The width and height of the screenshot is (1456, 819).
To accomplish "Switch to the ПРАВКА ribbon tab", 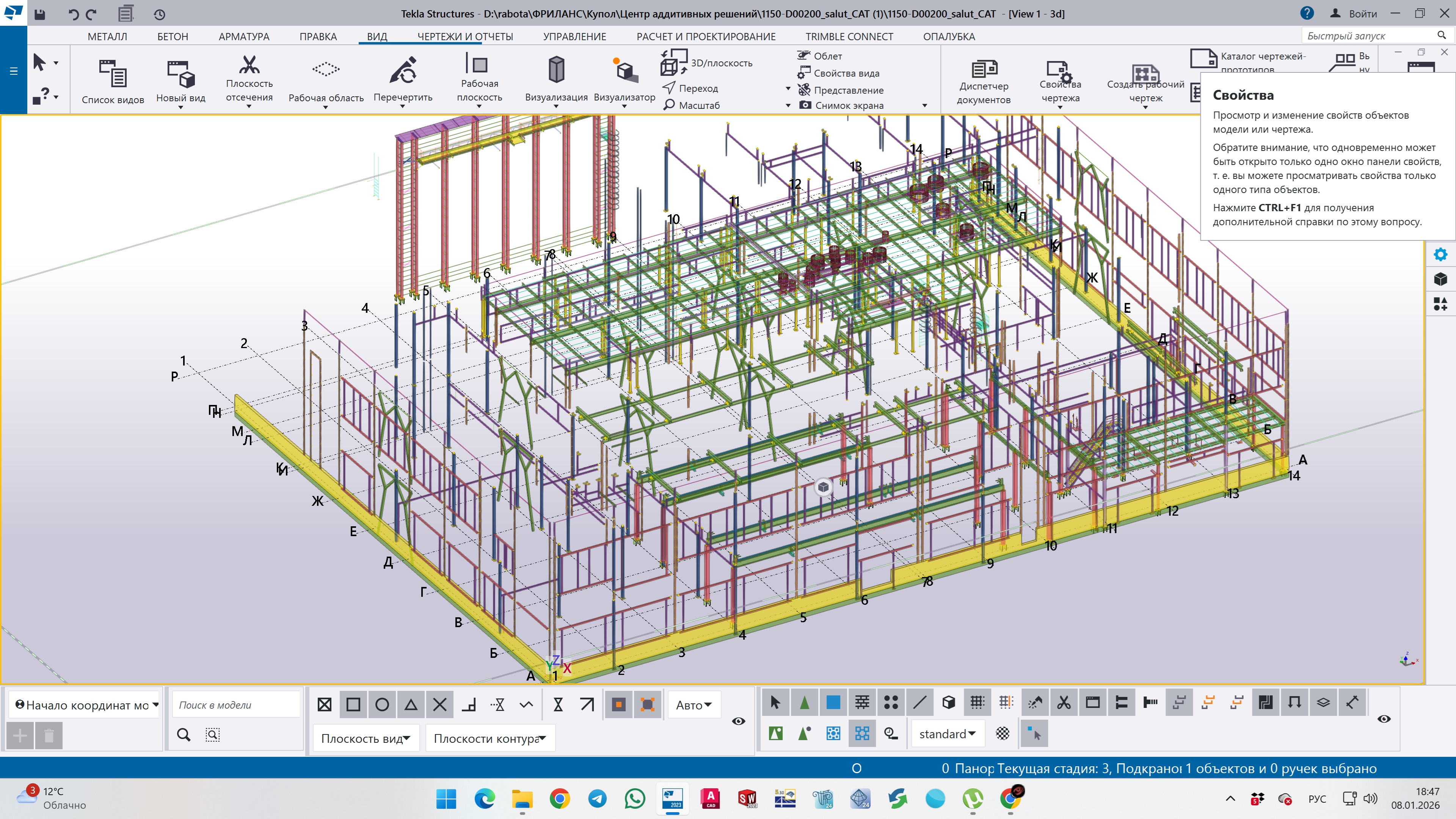I will click(318, 37).
